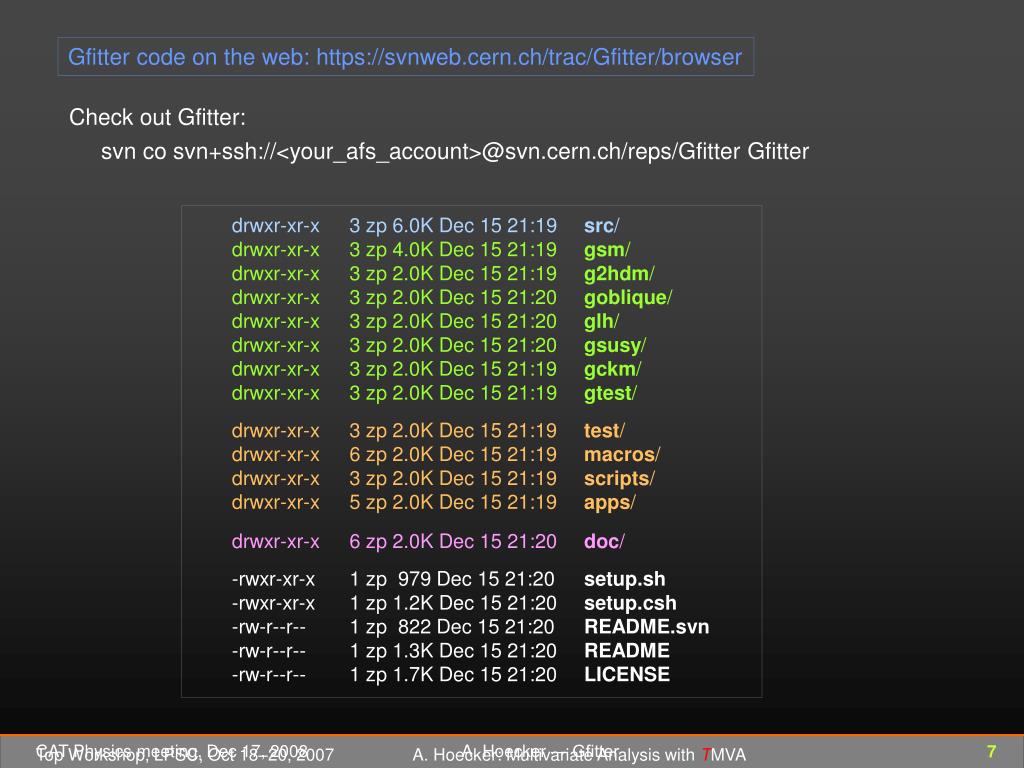Click the g2hdm/ directory entry

tap(618, 274)
